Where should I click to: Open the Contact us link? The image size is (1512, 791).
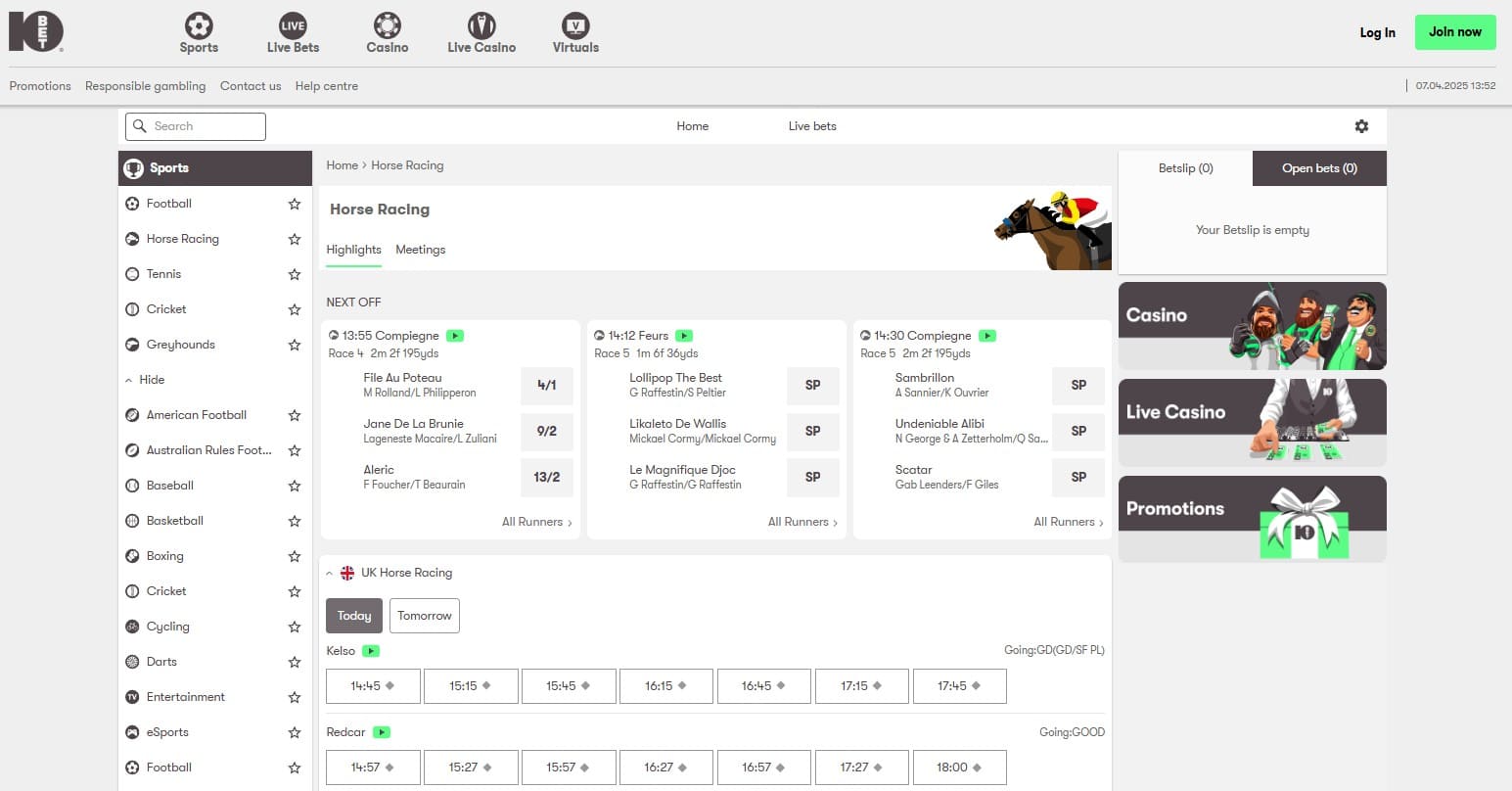(251, 86)
